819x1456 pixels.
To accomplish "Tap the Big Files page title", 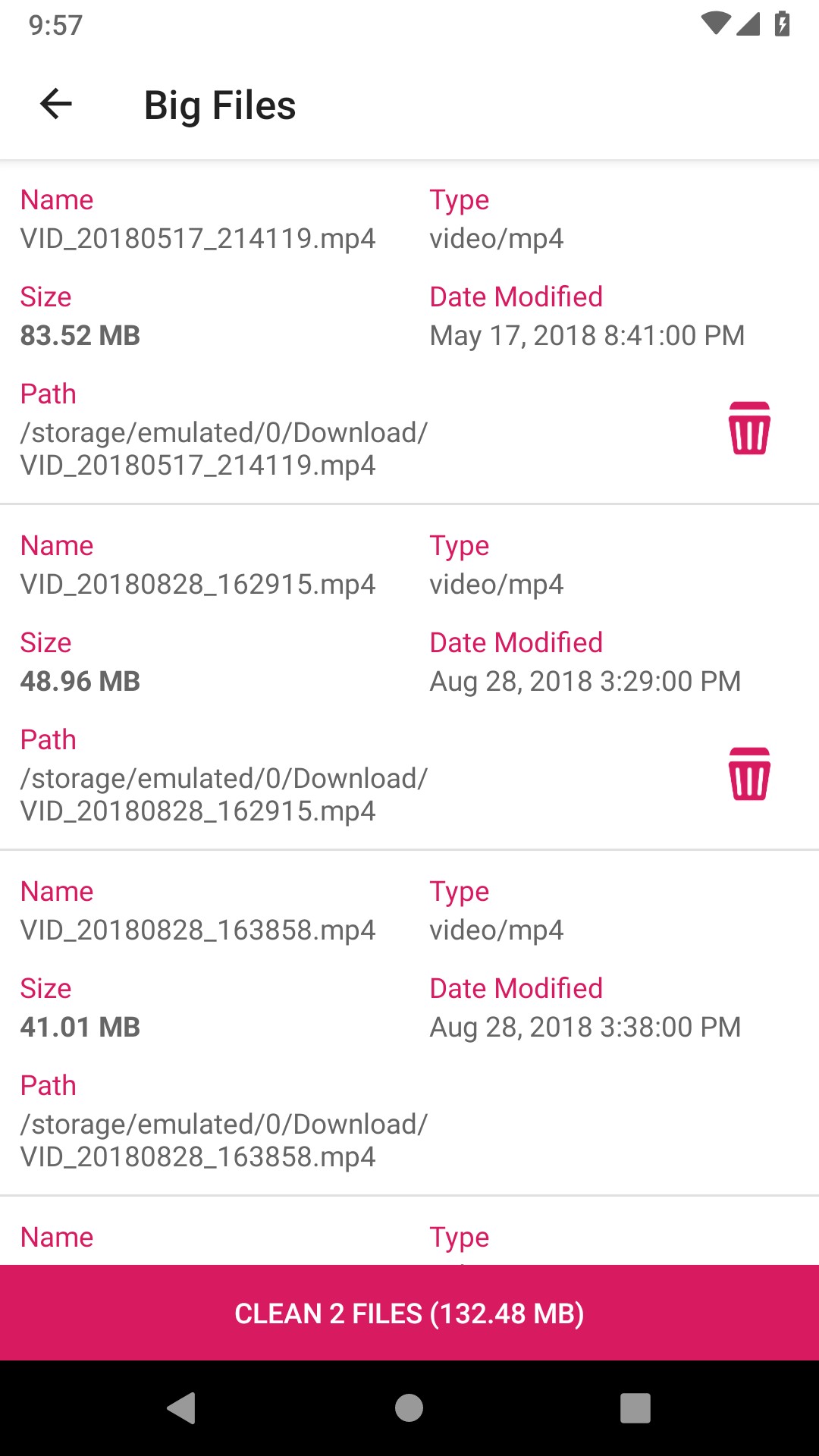I will click(220, 105).
